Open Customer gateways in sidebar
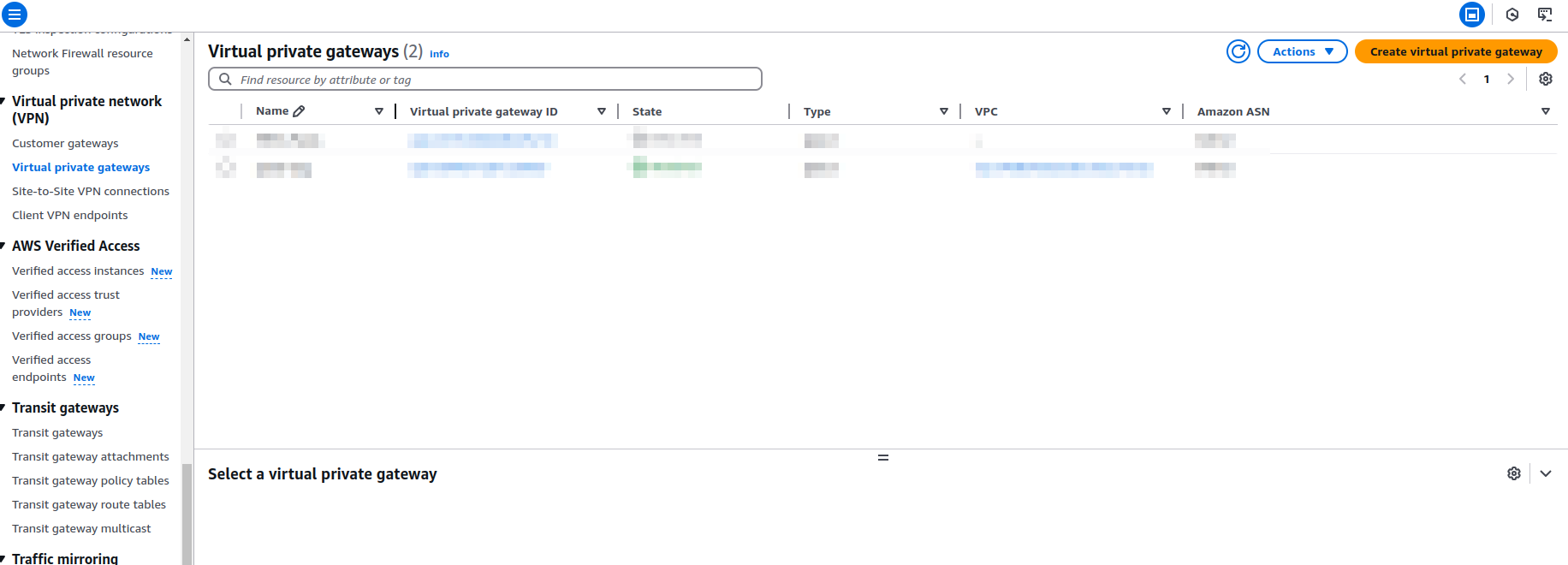 tap(65, 144)
